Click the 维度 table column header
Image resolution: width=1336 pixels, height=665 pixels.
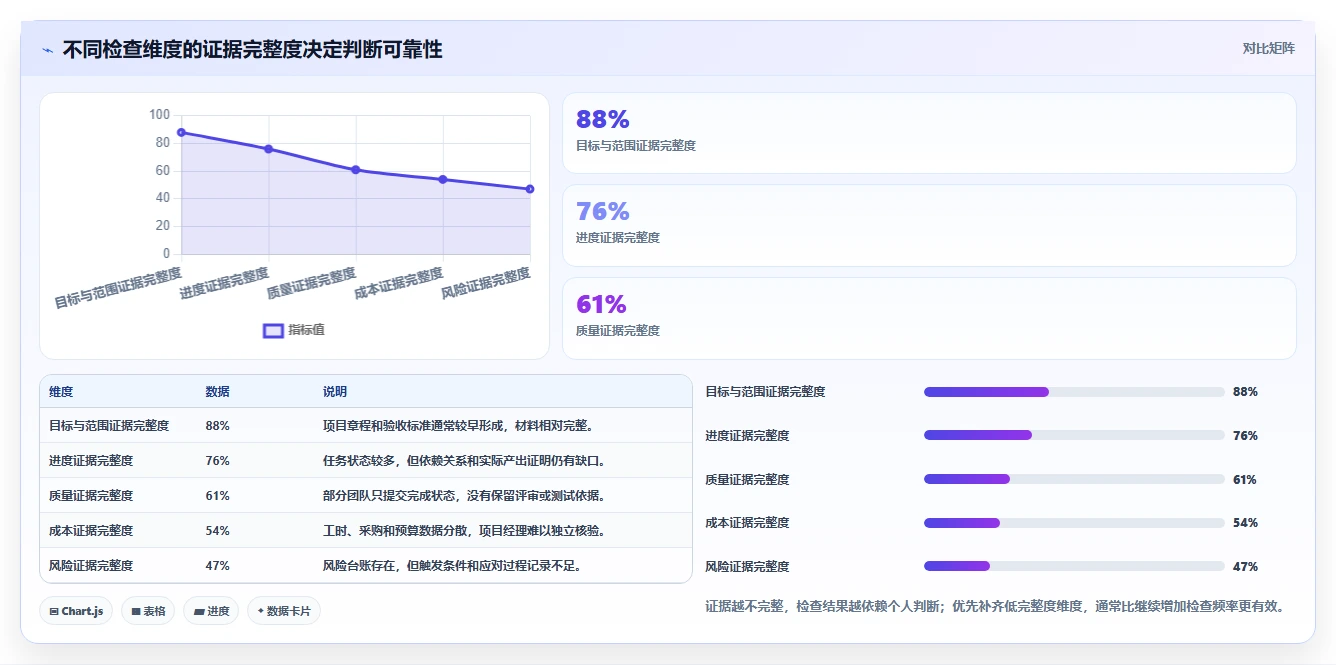pyautogui.click(x=61, y=392)
